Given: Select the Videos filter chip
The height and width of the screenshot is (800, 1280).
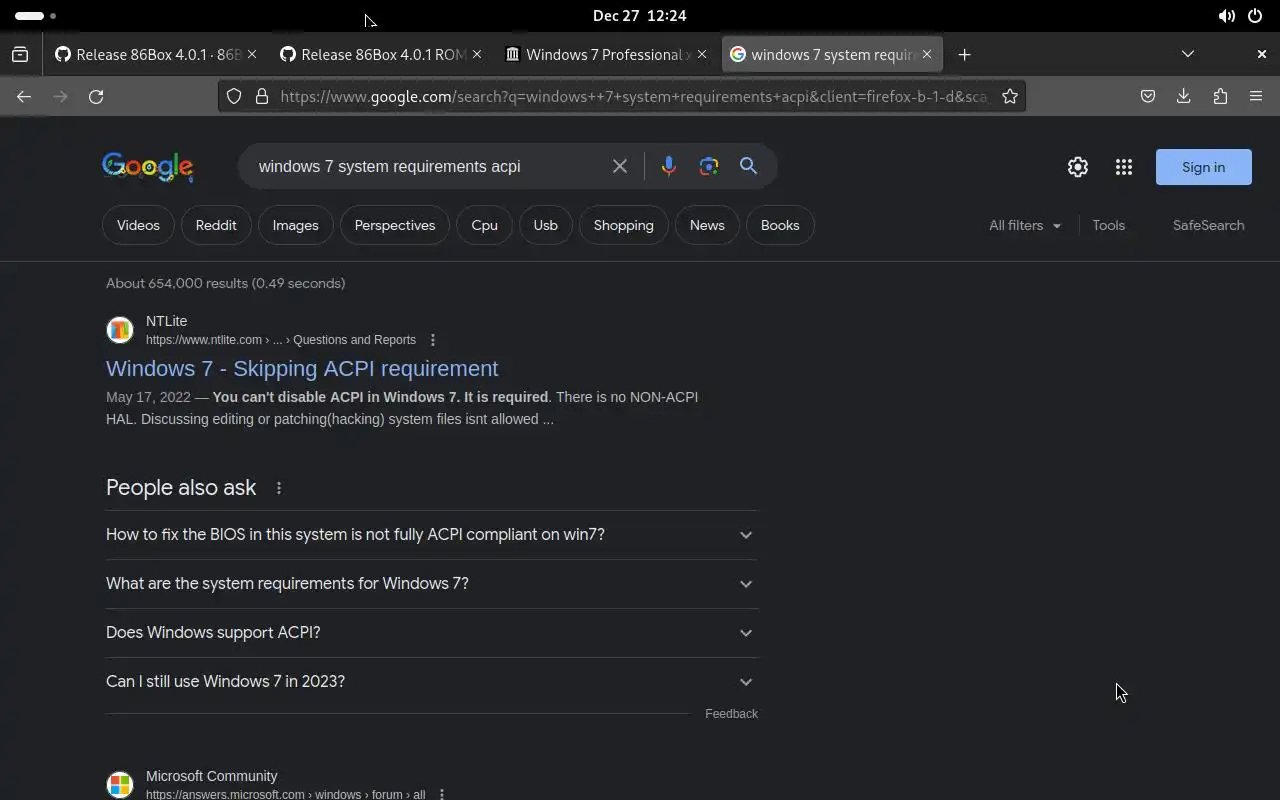Looking at the screenshot, I should 138,225.
